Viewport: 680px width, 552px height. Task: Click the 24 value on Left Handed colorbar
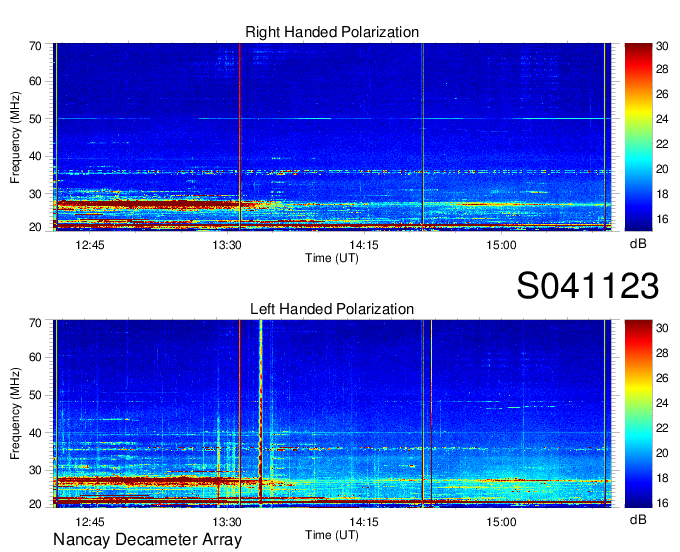(662, 403)
